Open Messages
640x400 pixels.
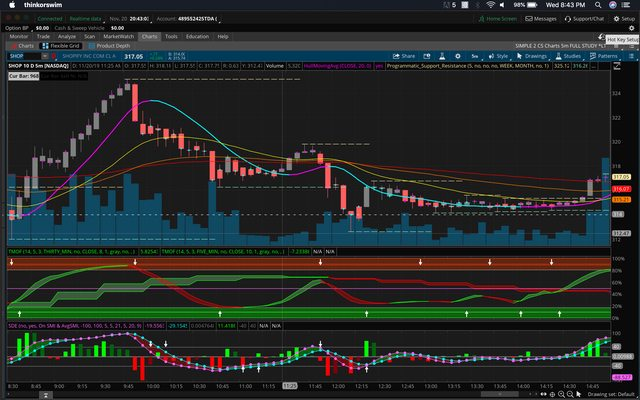(x=541, y=19)
